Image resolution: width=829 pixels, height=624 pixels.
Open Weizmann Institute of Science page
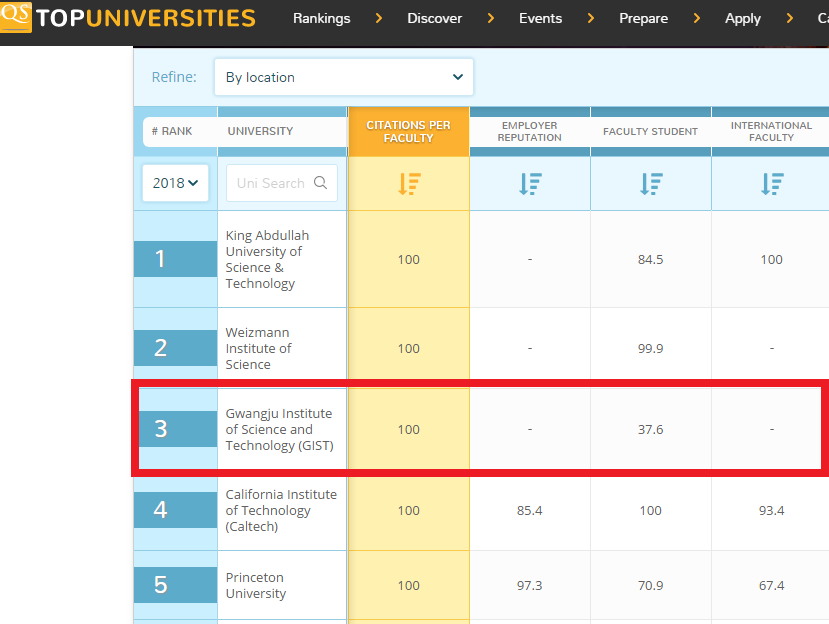point(259,348)
